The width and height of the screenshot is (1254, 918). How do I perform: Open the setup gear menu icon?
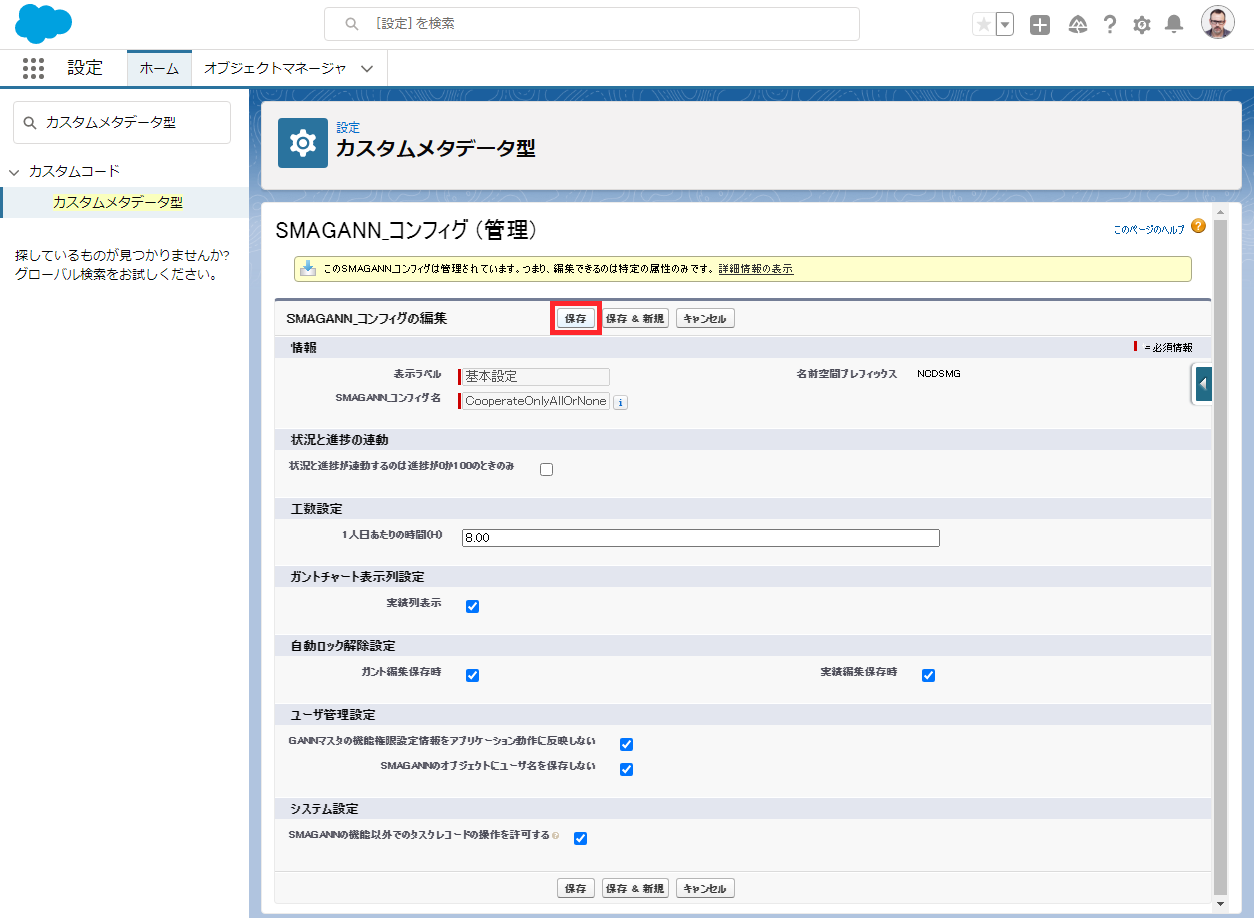click(x=1142, y=25)
